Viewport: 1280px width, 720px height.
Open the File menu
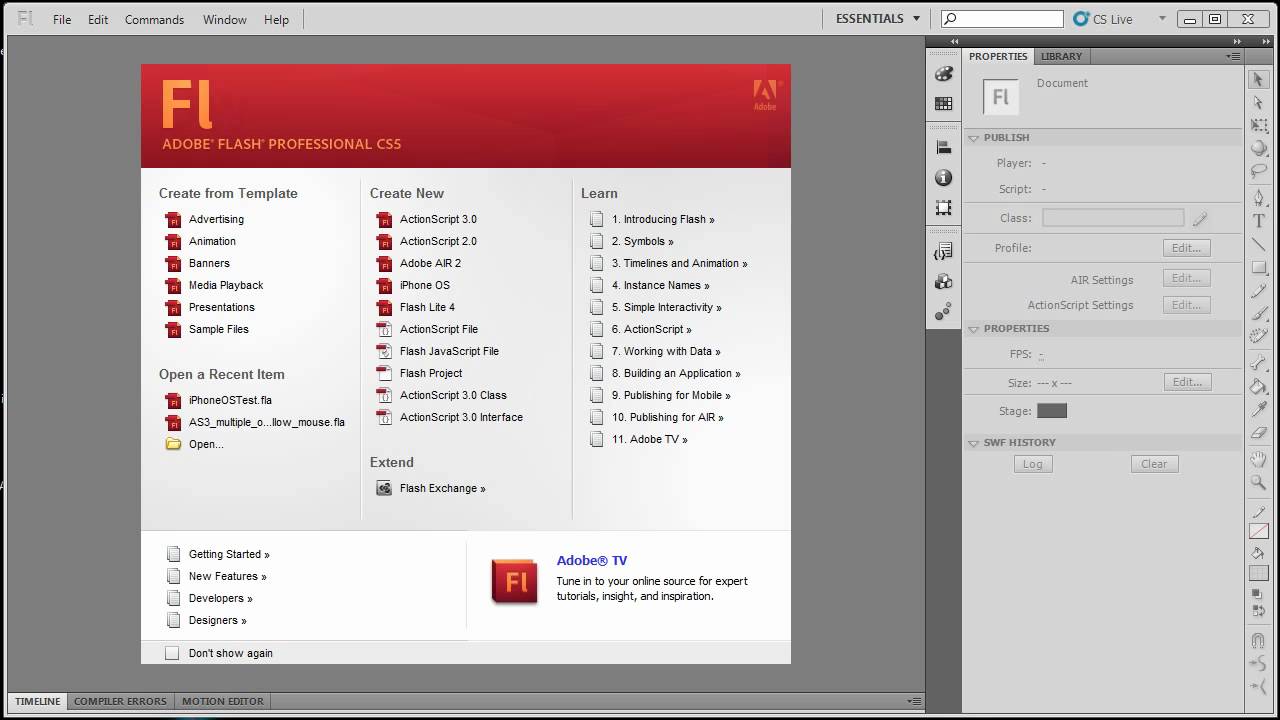pyautogui.click(x=62, y=19)
